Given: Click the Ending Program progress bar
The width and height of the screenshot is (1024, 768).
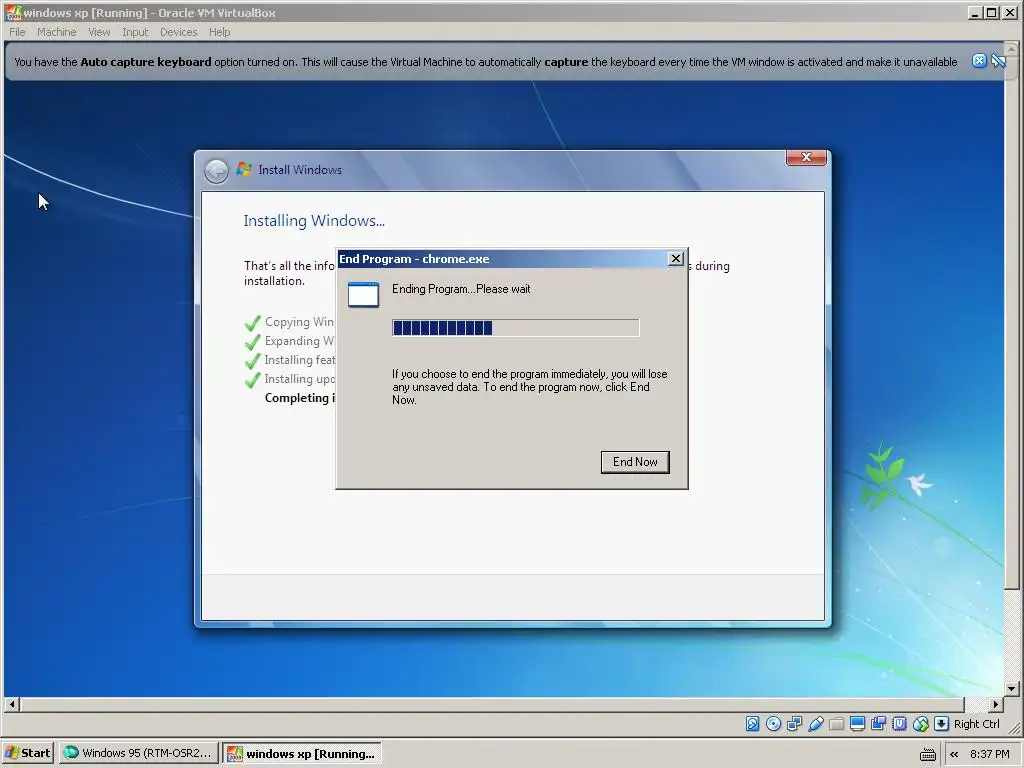Looking at the screenshot, I should 515,328.
